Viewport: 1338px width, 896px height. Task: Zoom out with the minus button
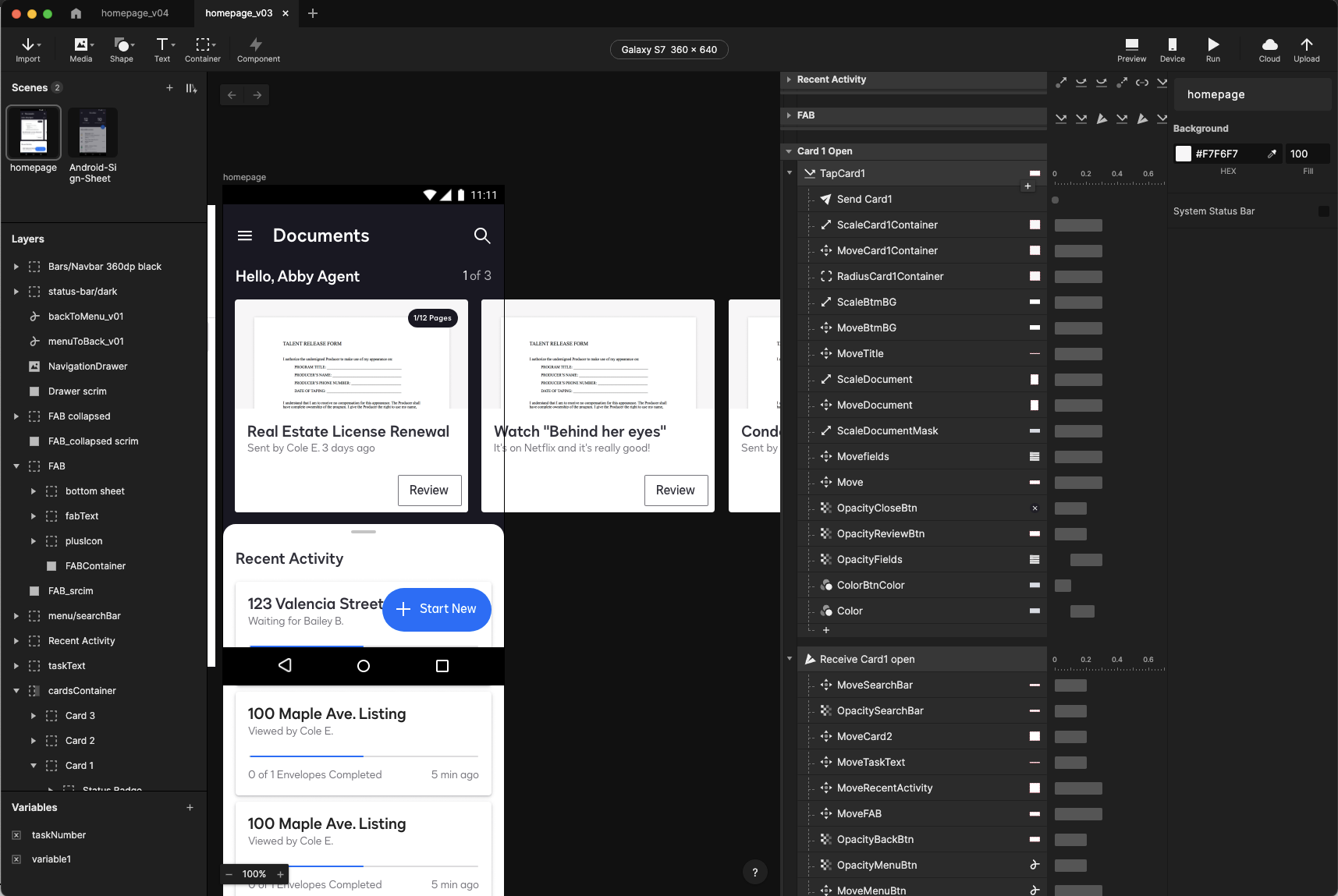(229, 875)
